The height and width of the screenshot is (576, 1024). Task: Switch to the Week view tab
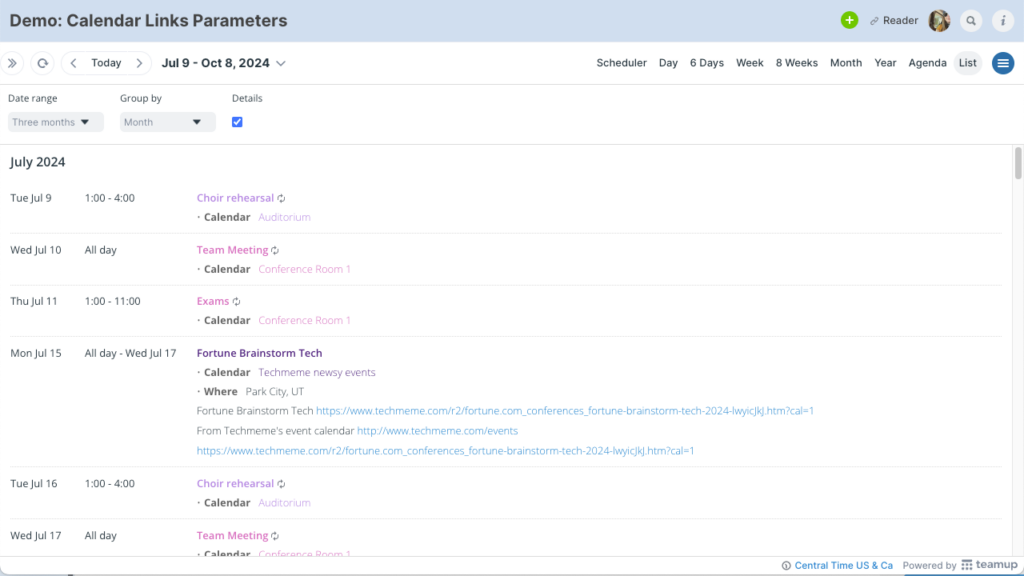[x=749, y=62]
